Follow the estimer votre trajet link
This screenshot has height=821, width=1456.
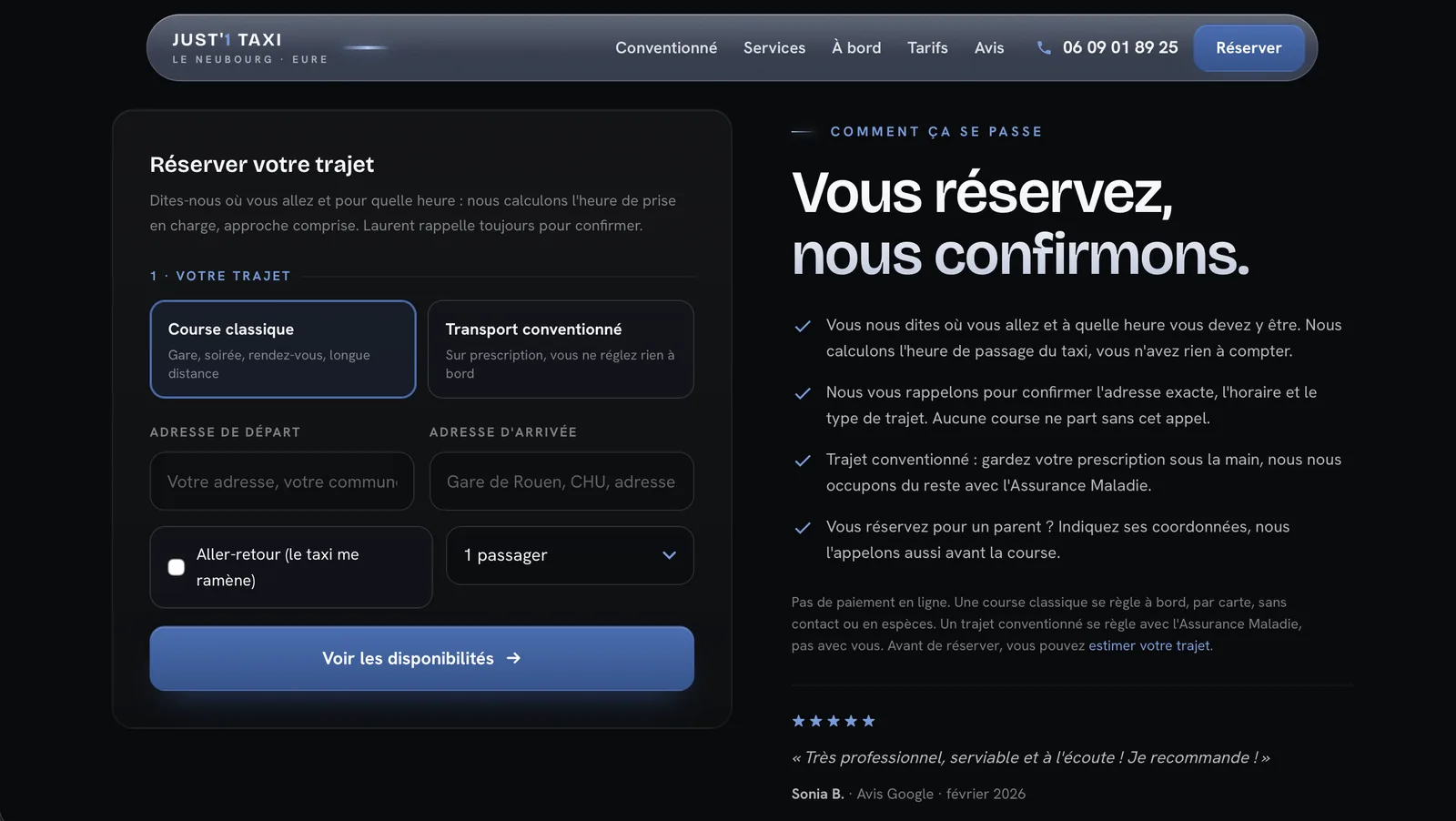tap(1149, 645)
